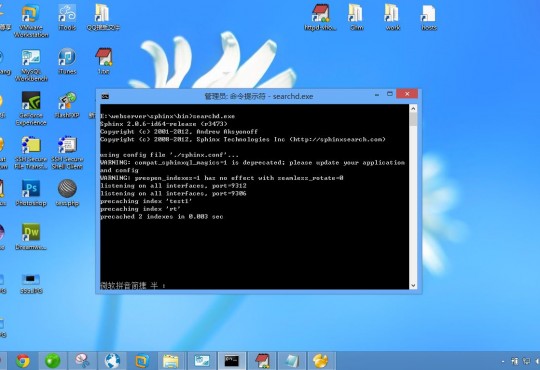The image size is (540, 370).
Task: Click the globe browser icon in the taskbar
Action: pos(112,361)
